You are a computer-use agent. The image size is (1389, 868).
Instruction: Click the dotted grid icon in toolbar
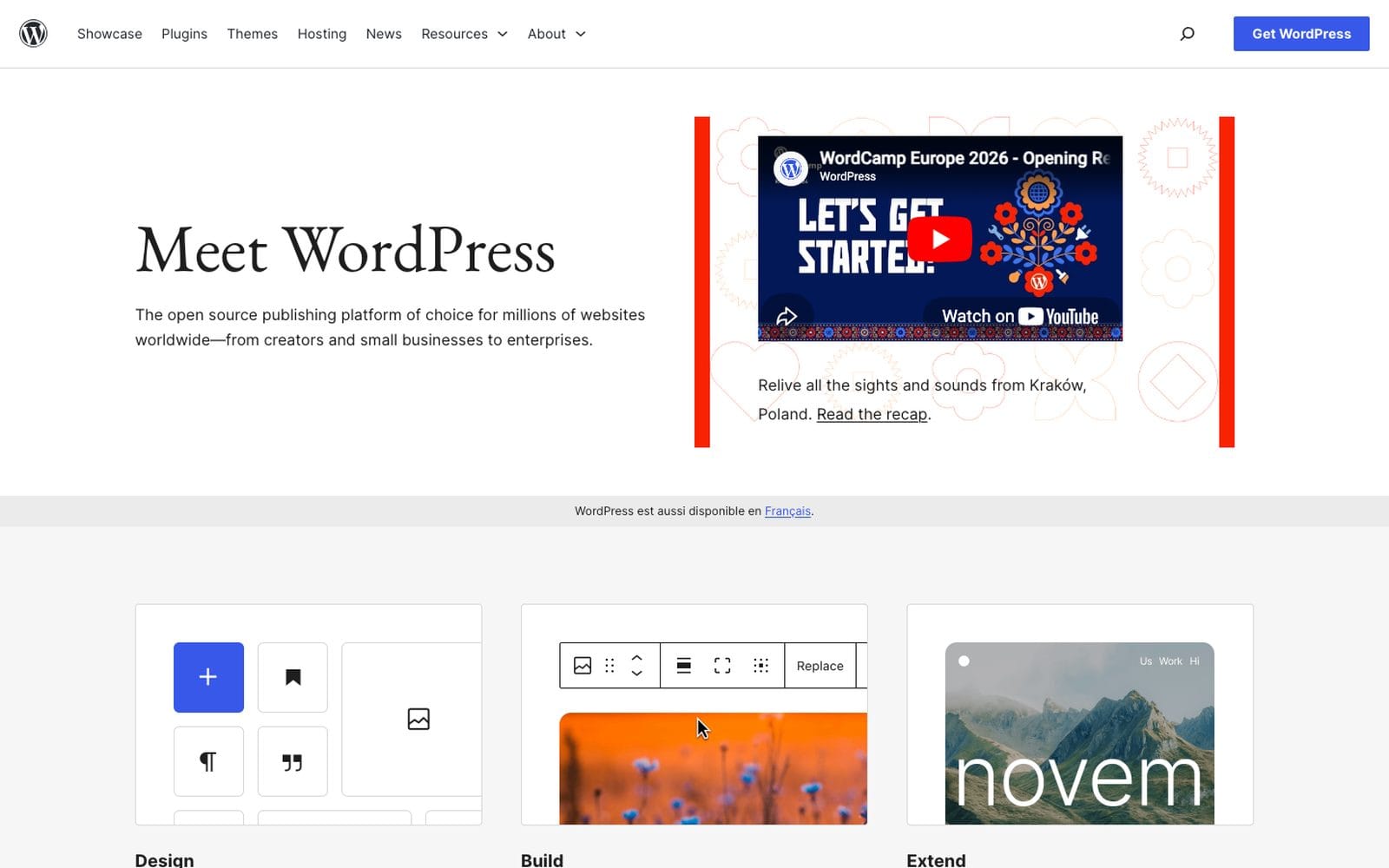coord(761,666)
